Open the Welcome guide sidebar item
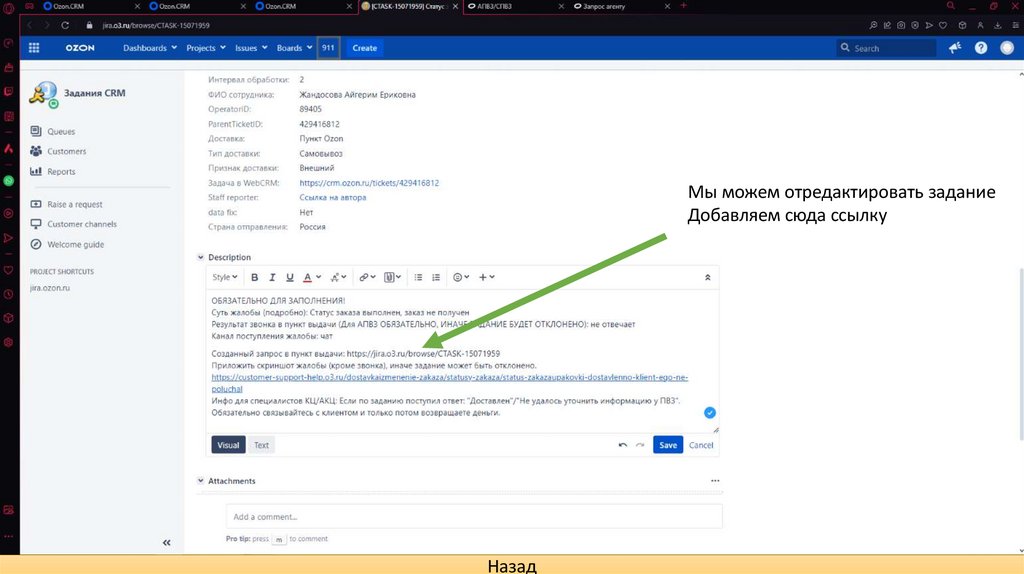The image size is (1024, 574). (x=75, y=244)
